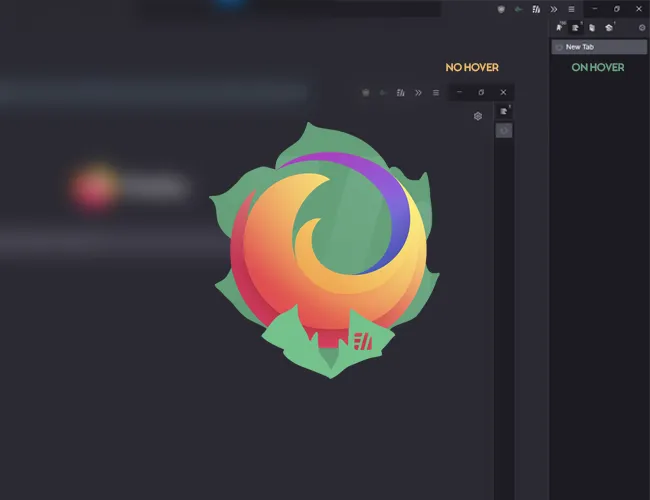Click the green arrow extension icon in top toolbar

518,9
